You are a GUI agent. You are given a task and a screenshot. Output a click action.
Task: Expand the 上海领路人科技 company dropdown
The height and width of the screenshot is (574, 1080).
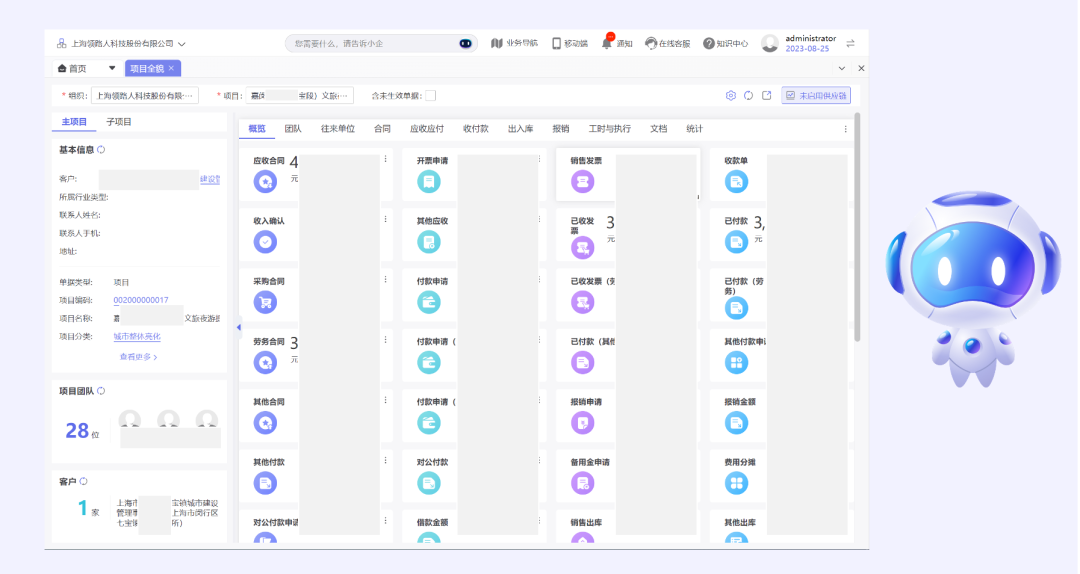point(182,44)
